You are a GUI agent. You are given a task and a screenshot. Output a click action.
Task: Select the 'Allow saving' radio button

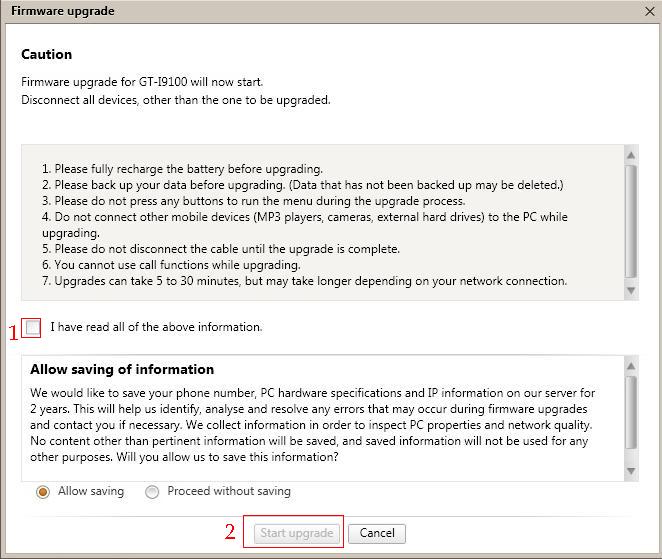tap(43, 492)
